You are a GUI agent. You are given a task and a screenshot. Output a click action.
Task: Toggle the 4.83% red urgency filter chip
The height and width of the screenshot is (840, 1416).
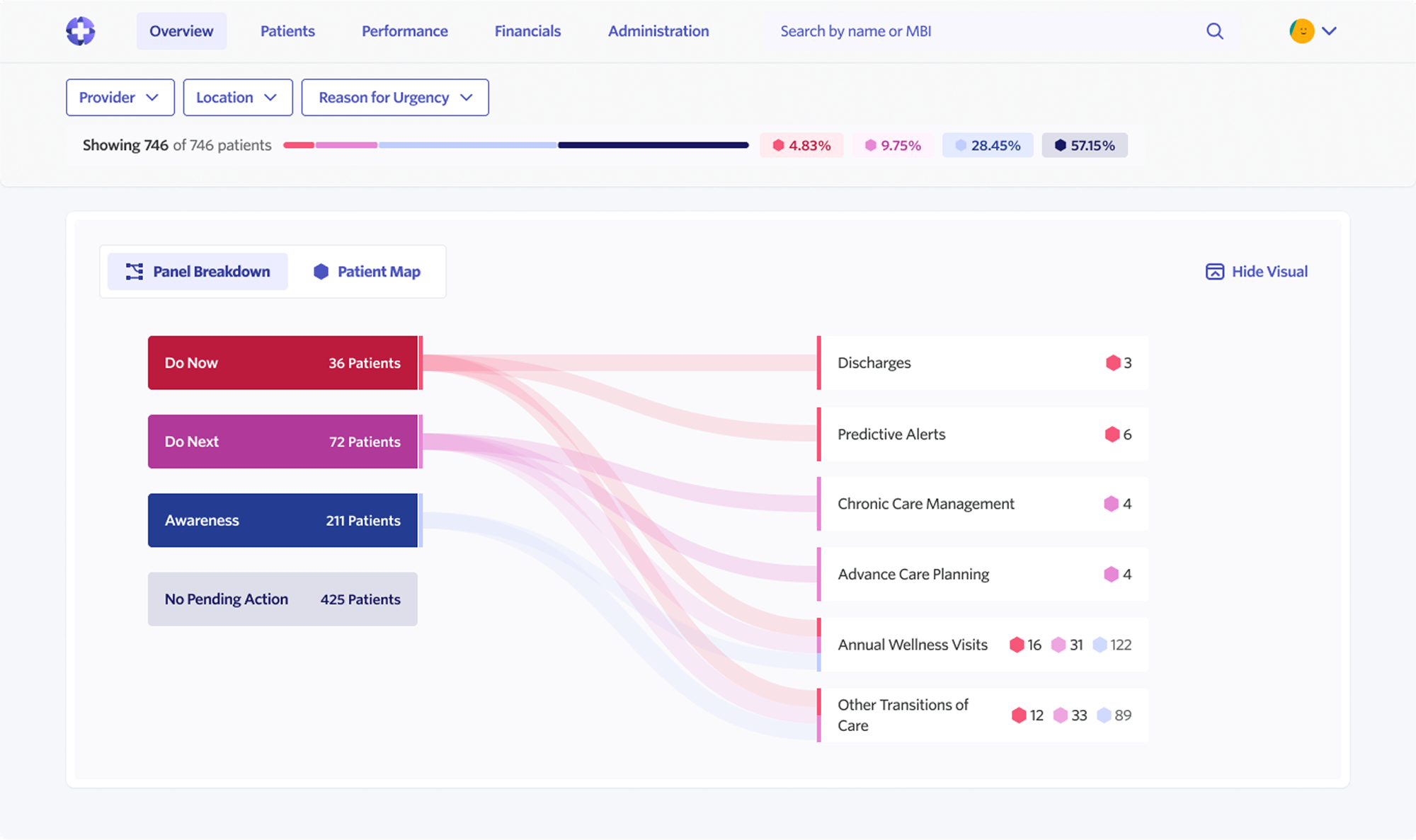[801, 145]
